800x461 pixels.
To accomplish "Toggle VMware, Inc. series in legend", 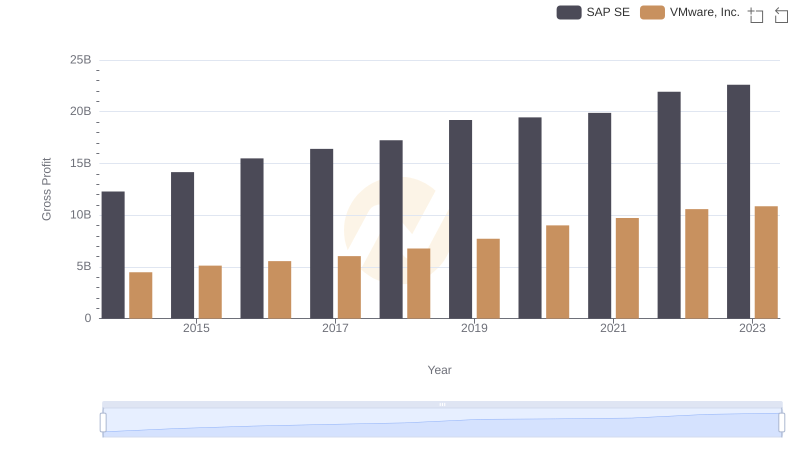I will tap(690, 12).
